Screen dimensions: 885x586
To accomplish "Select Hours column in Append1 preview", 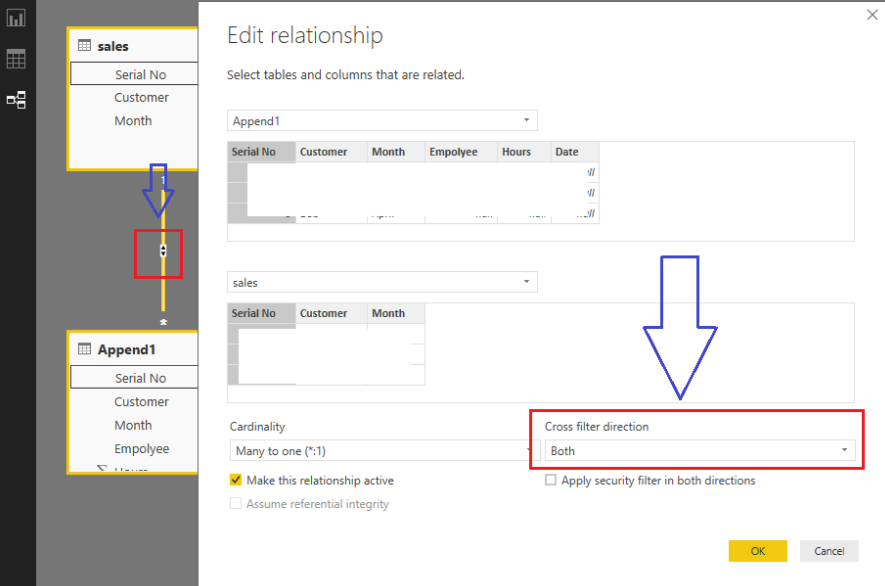I will click(x=524, y=152).
